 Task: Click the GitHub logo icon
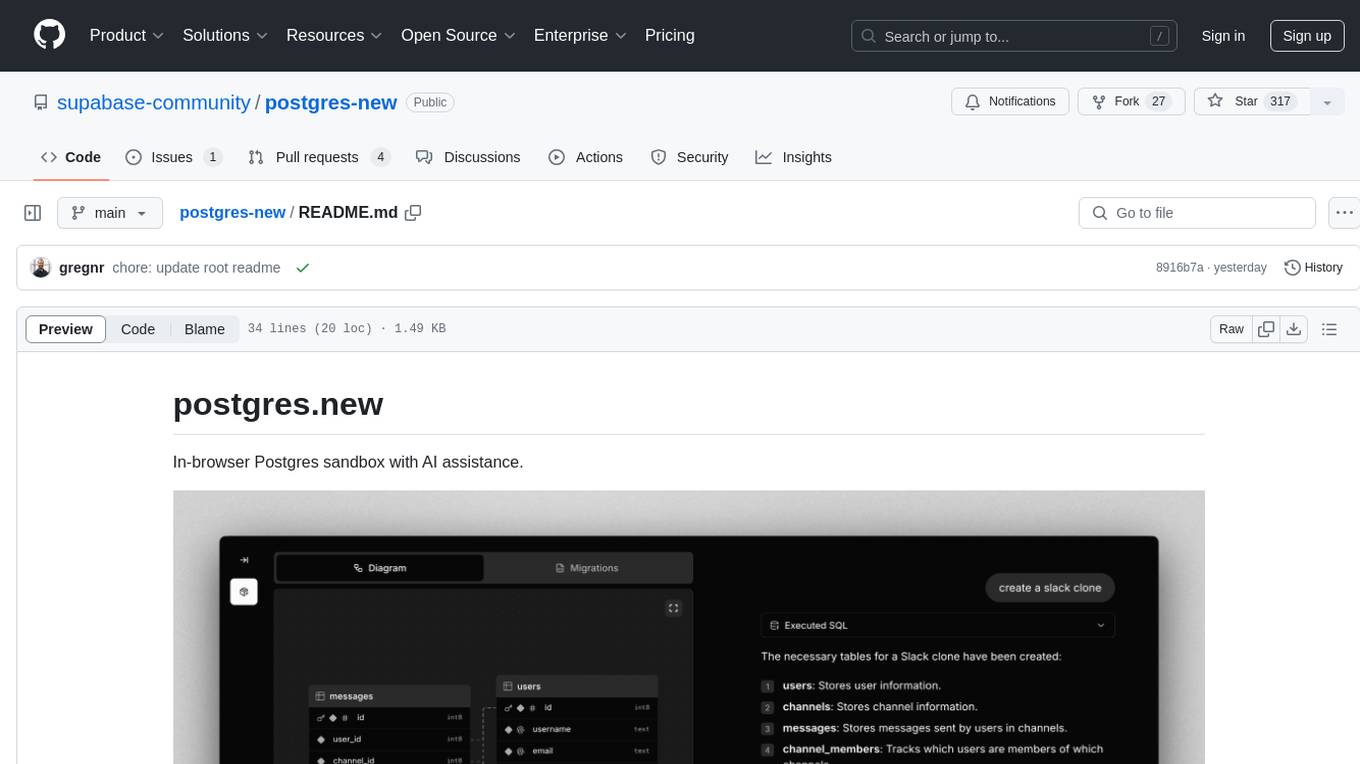click(x=49, y=35)
